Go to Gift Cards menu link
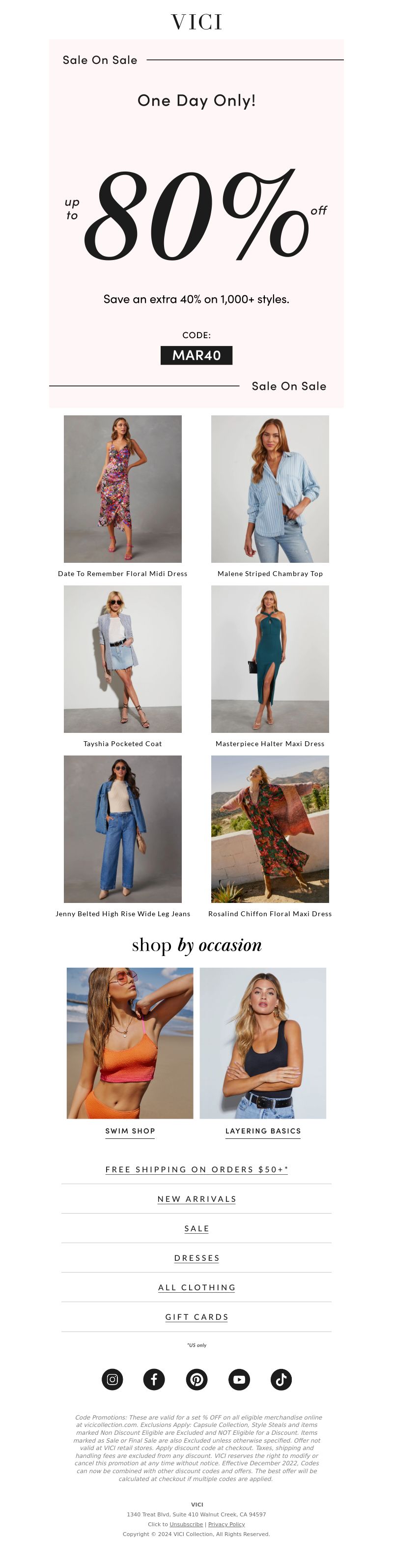This screenshot has height=1568, width=393. 196,1317
